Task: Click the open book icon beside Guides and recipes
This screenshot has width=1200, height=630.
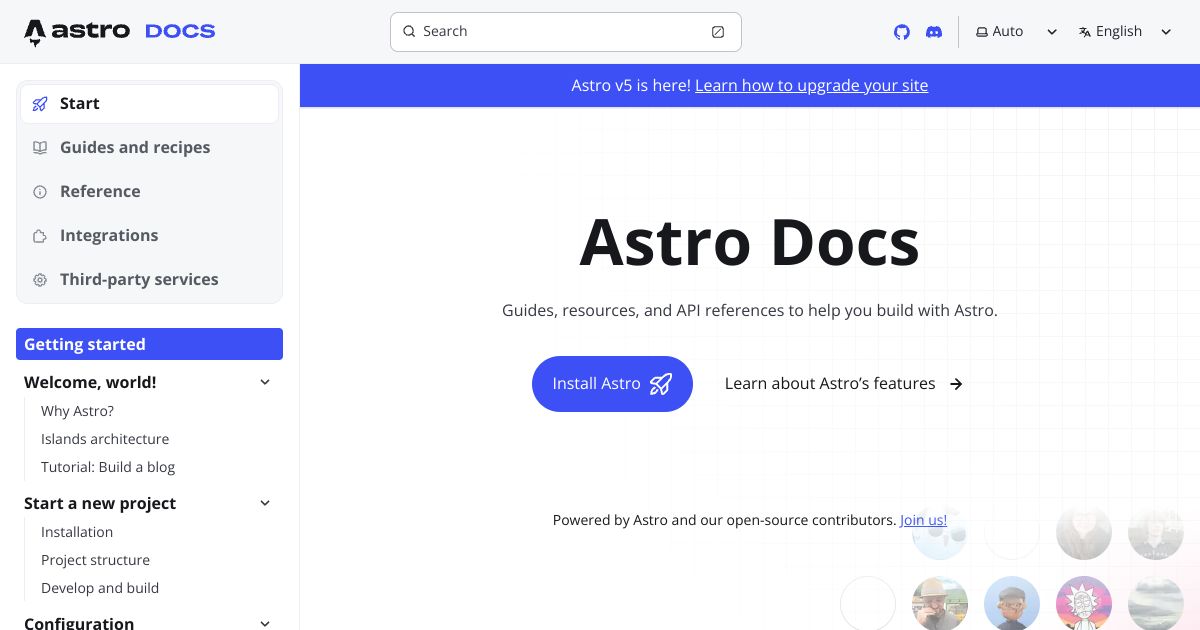Action: (40, 148)
